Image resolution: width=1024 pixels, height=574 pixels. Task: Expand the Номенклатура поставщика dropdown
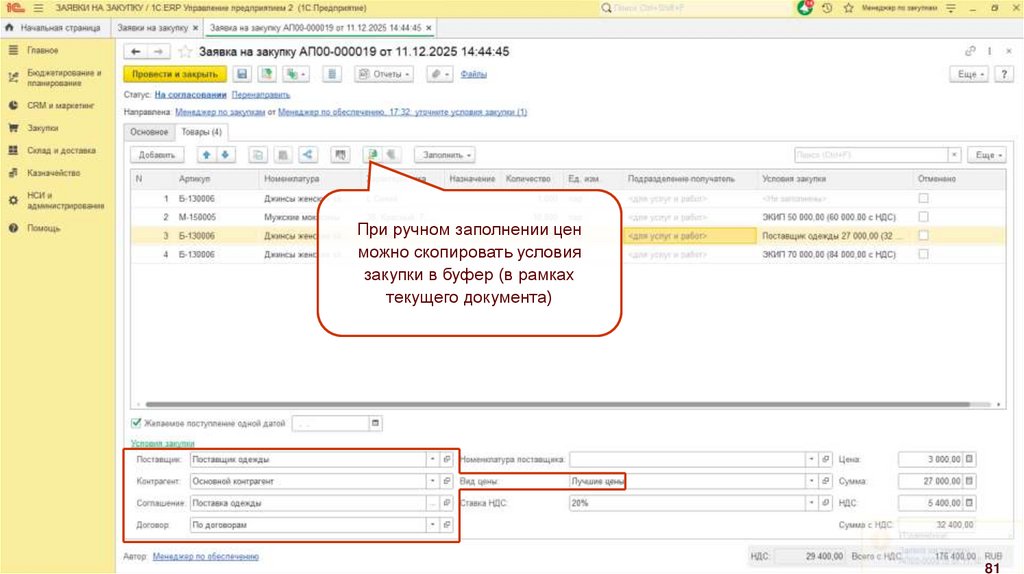(x=811, y=459)
